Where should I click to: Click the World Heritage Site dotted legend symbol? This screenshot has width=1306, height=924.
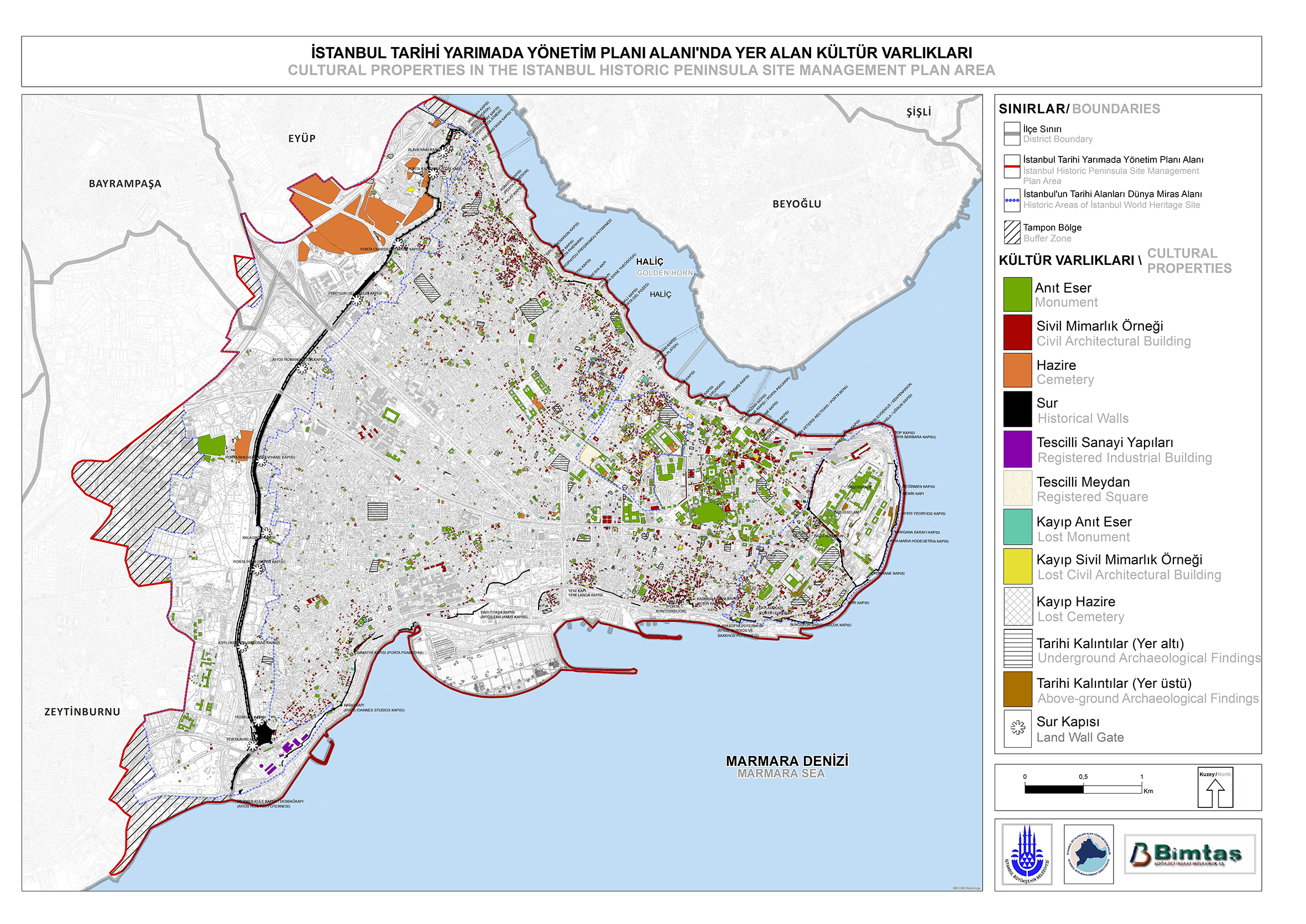click(1012, 200)
